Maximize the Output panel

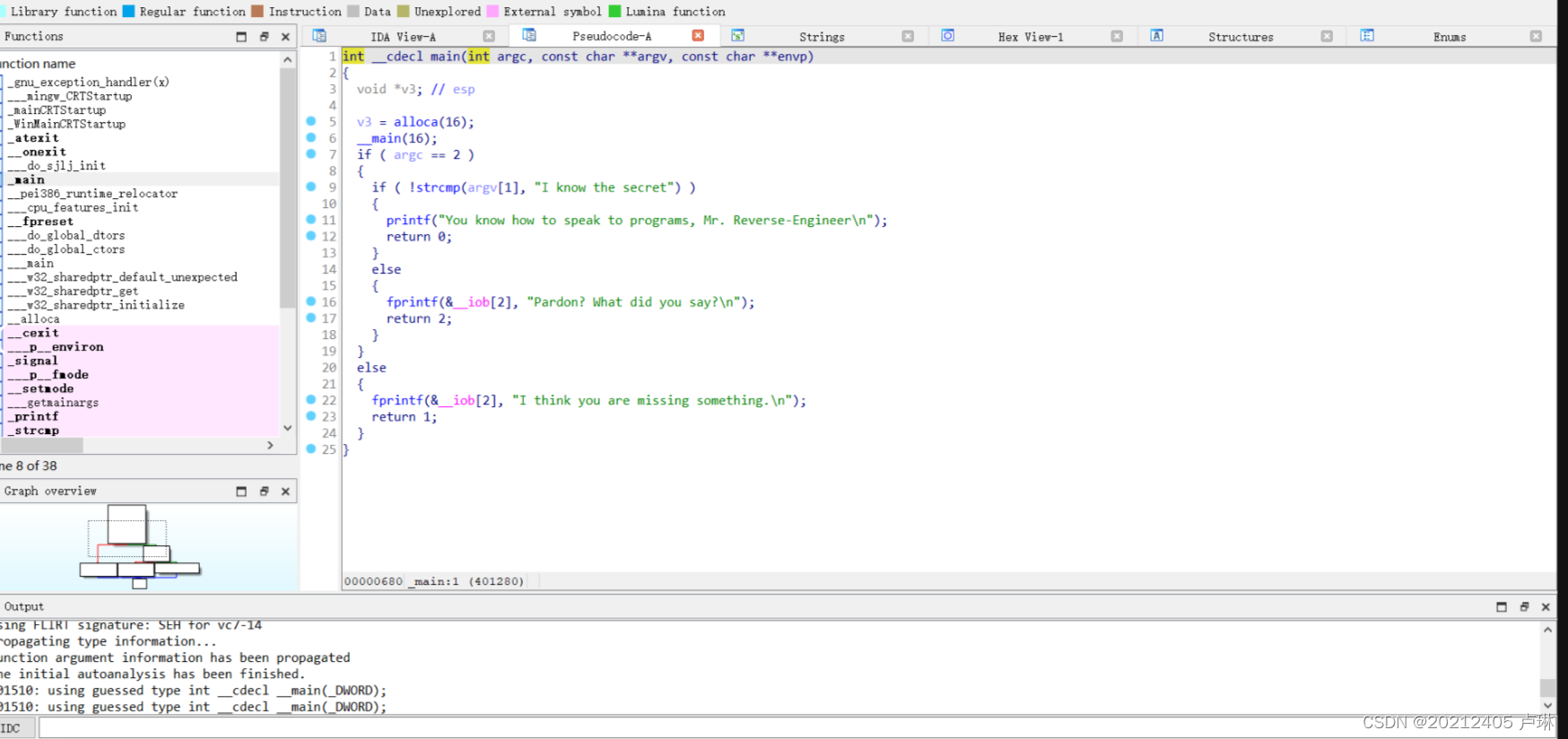(x=1502, y=607)
